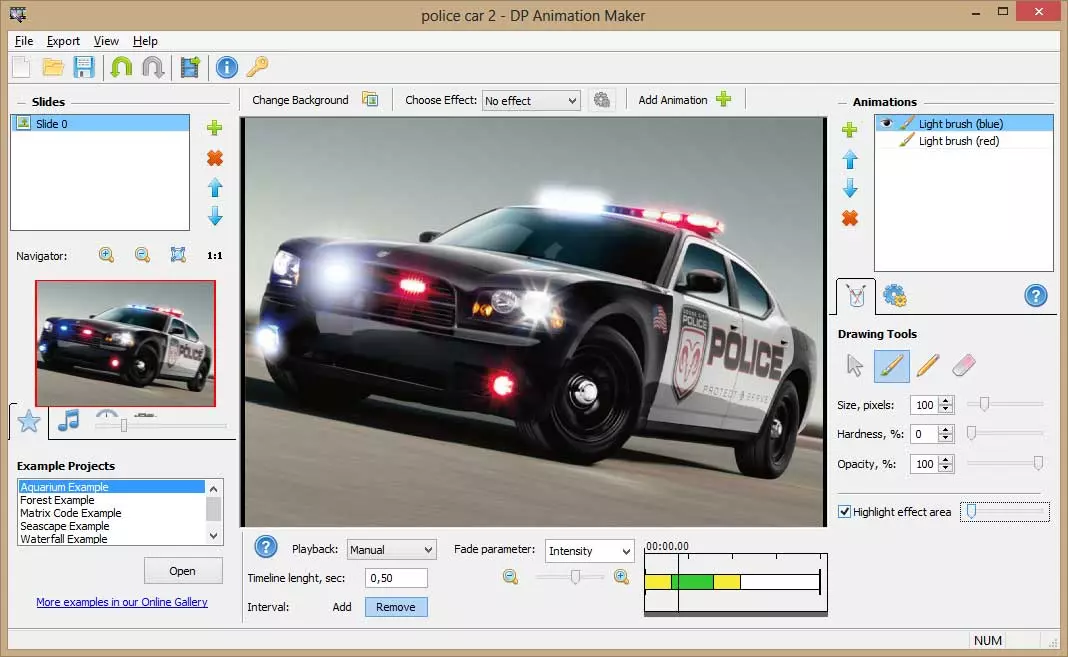Click the green Undo arrow
Viewport: 1068px width, 657px height.
pyautogui.click(x=121, y=67)
